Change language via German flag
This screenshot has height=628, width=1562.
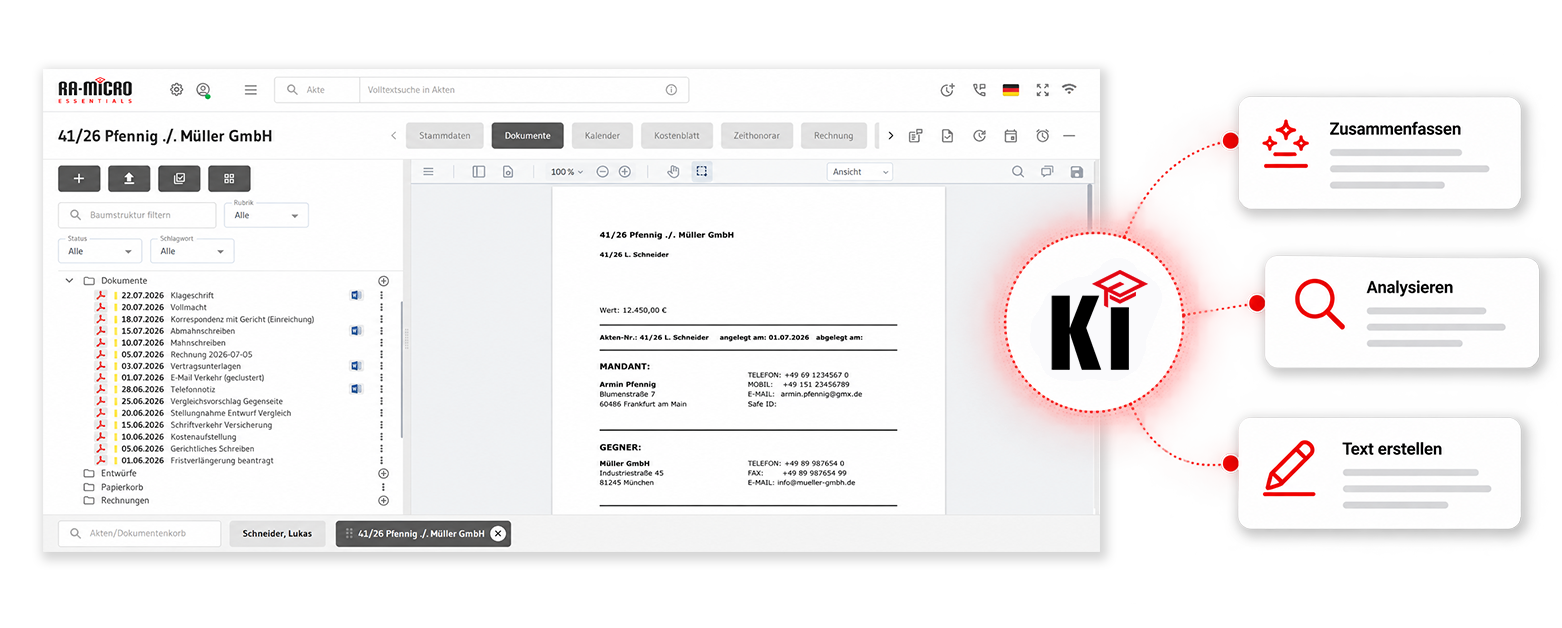(x=1011, y=90)
